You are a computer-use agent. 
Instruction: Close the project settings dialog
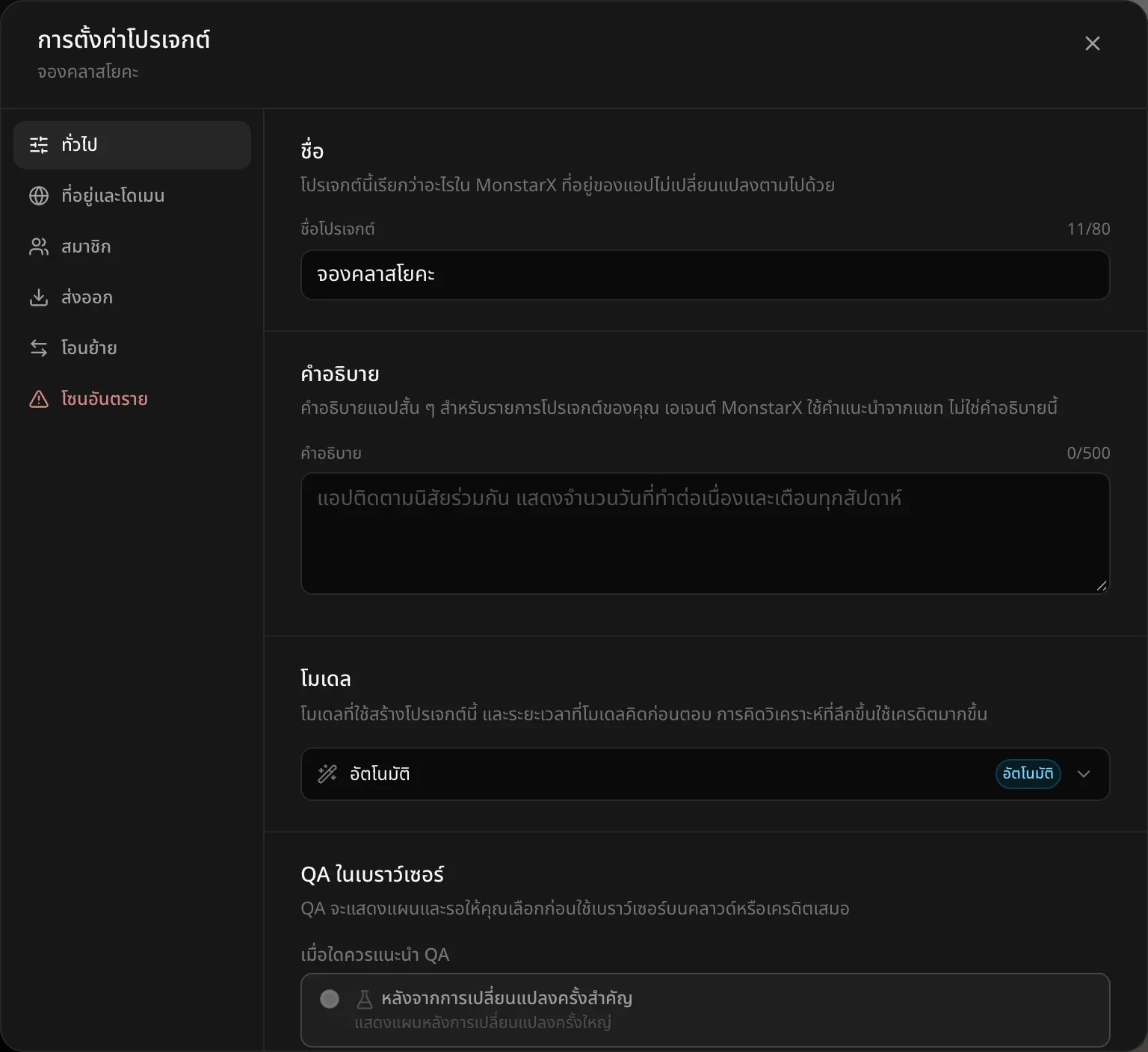pos(1093,43)
